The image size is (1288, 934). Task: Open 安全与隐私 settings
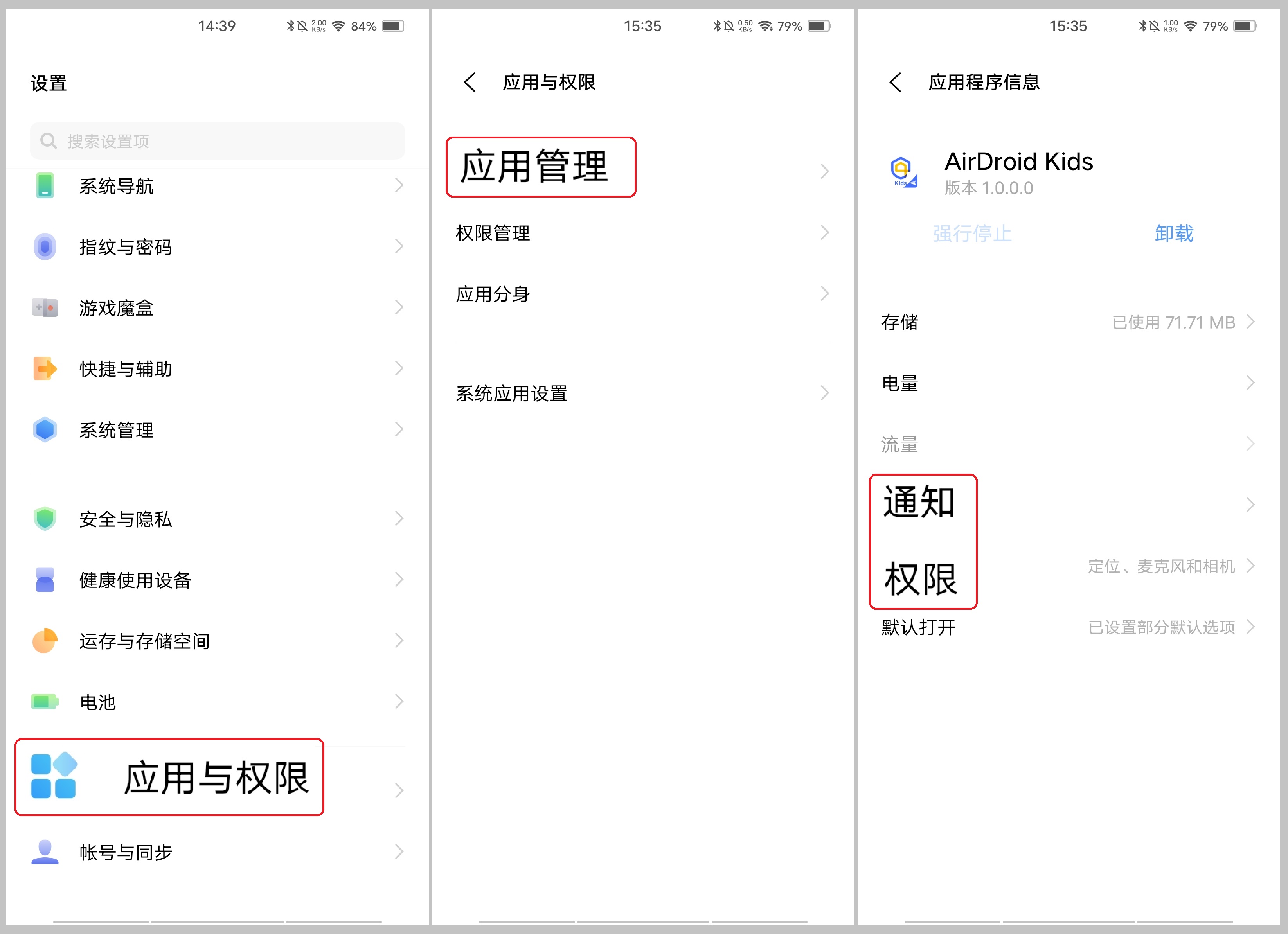(x=218, y=518)
